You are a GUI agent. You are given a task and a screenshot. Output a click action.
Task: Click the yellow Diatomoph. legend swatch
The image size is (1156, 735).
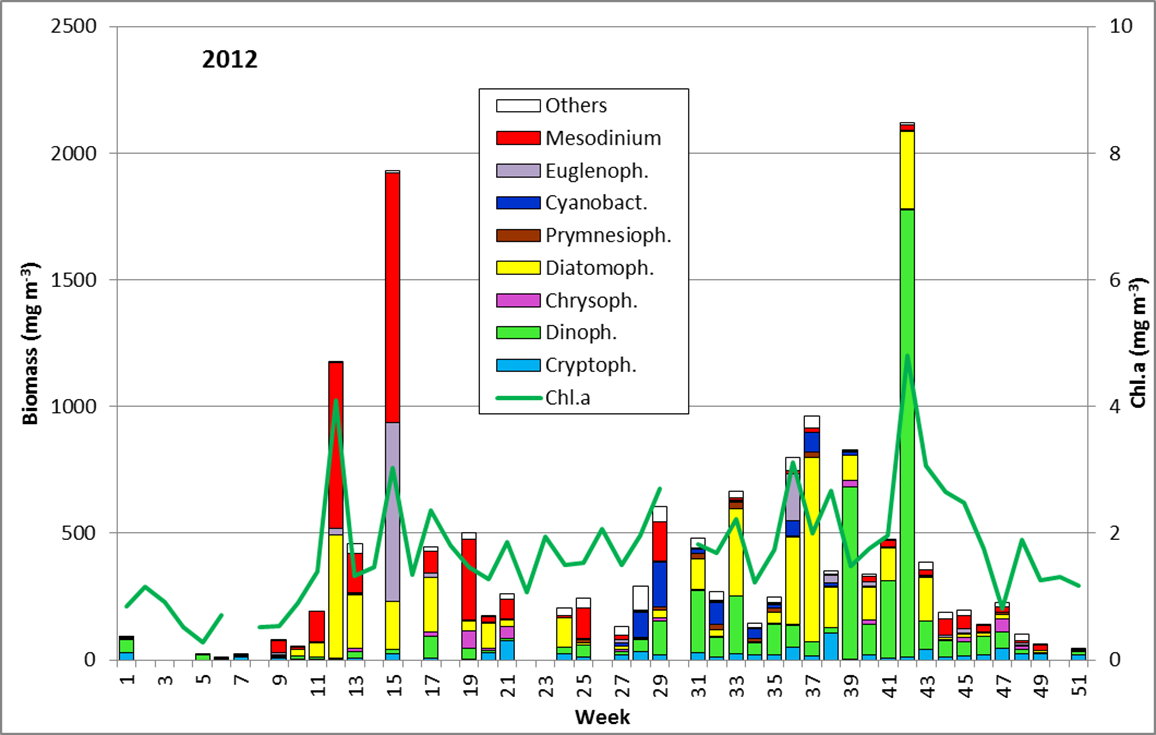[x=518, y=267]
